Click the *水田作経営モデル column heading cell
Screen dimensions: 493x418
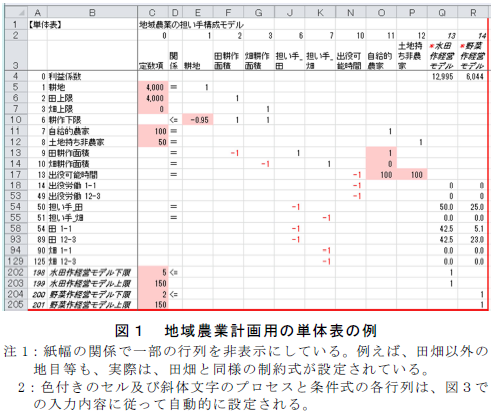(442, 55)
